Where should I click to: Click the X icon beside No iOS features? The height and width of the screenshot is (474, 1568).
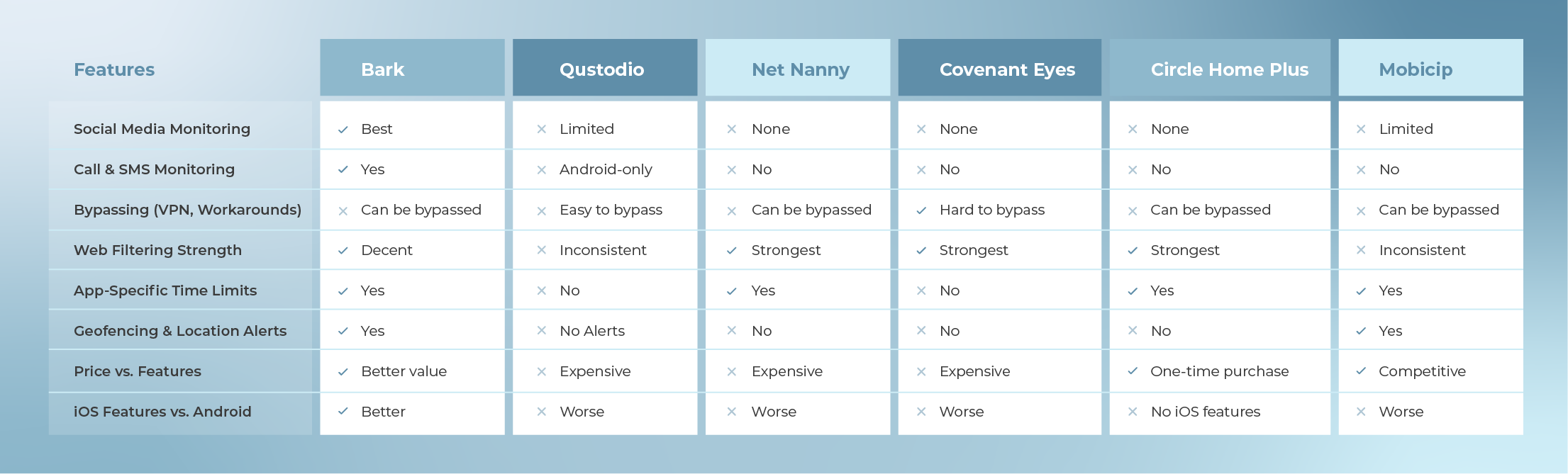[1133, 412]
